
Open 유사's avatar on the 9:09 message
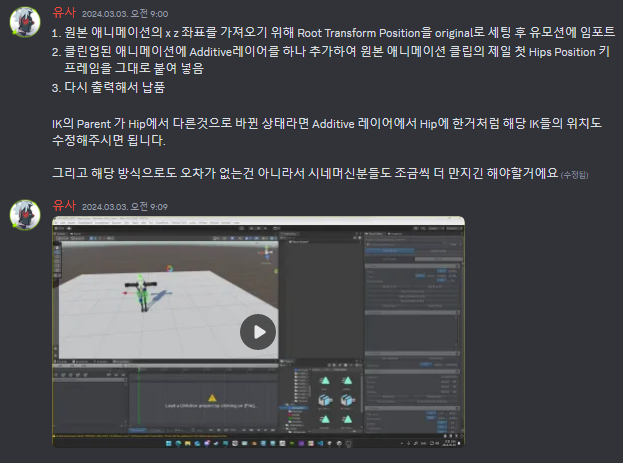click(25, 215)
